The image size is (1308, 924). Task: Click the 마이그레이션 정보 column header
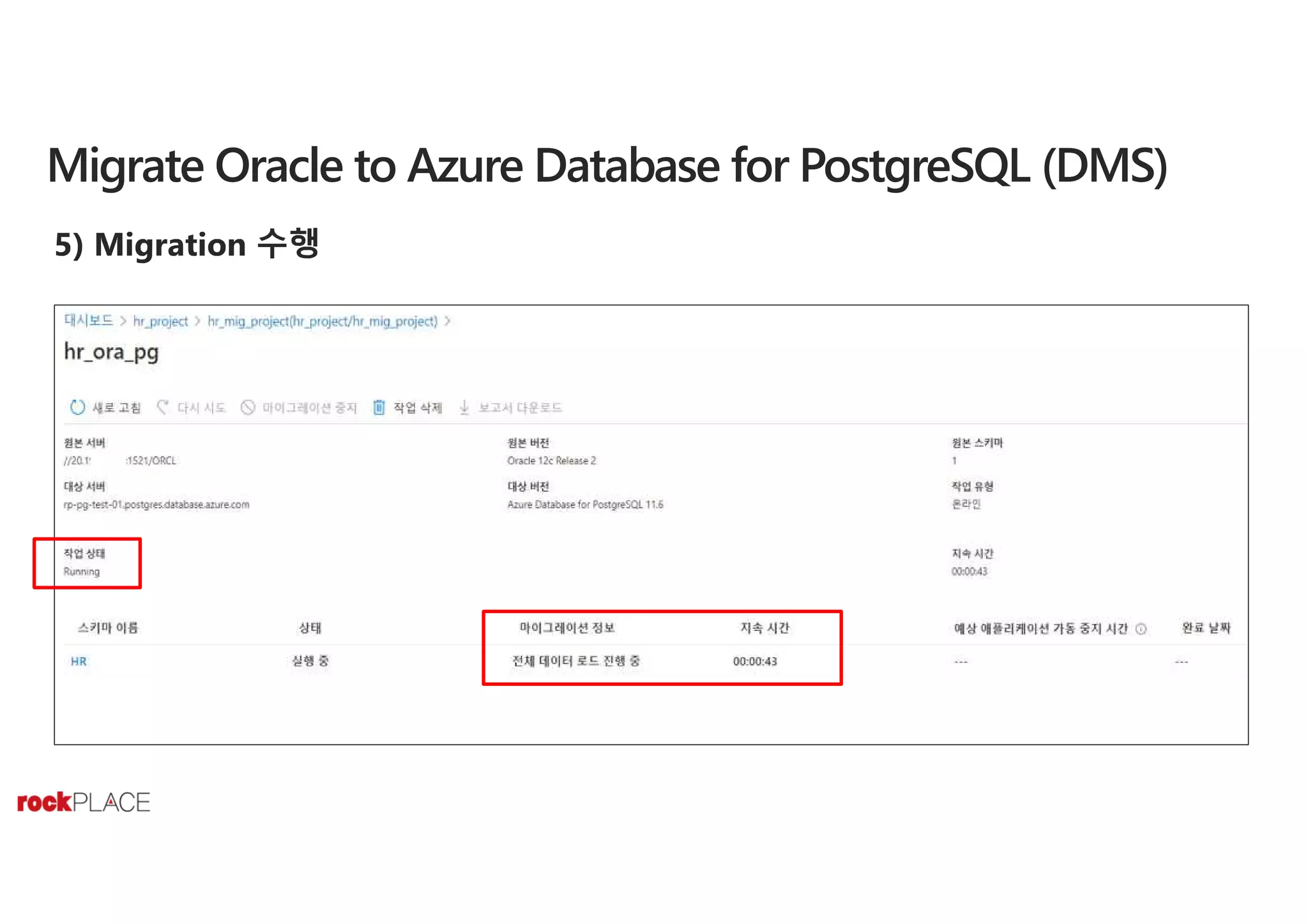click(567, 628)
